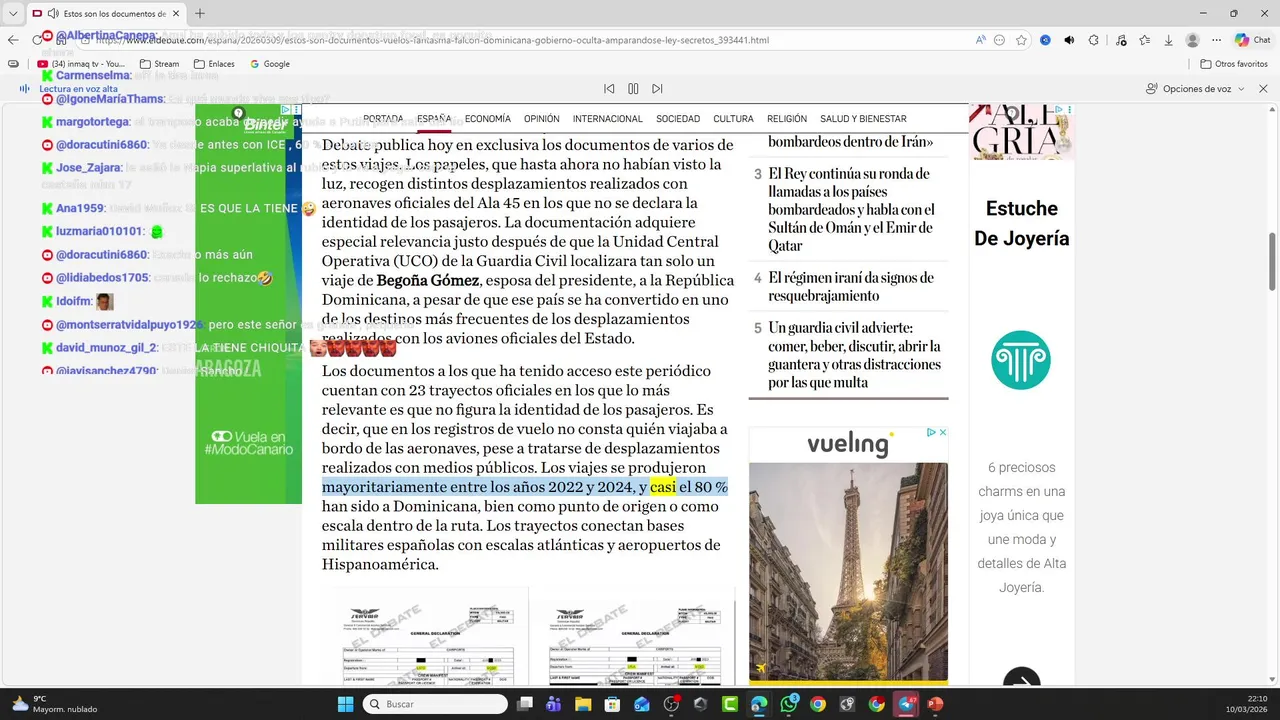Viewport: 1280px width, 720px height.
Task: Open the Vueling ad info icon
Action: 931,432
